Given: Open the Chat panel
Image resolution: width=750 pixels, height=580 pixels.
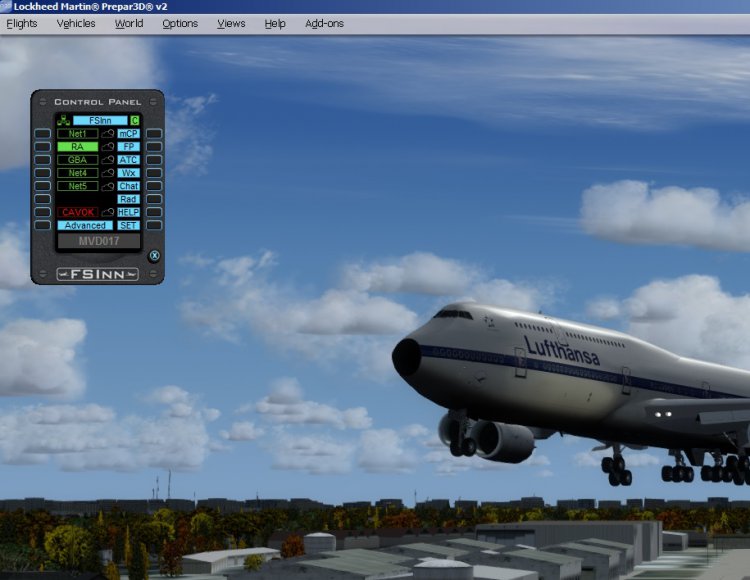Looking at the screenshot, I should (128, 186).
